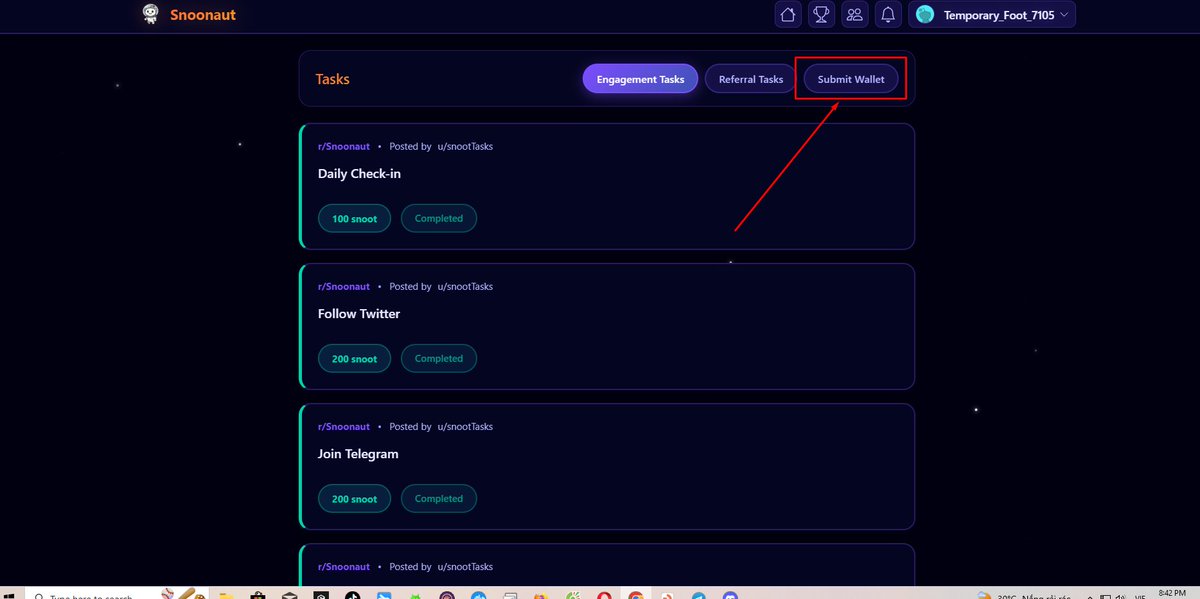
Task: Click Completed badge on Follow Twitter card
Action: (439, 358)
